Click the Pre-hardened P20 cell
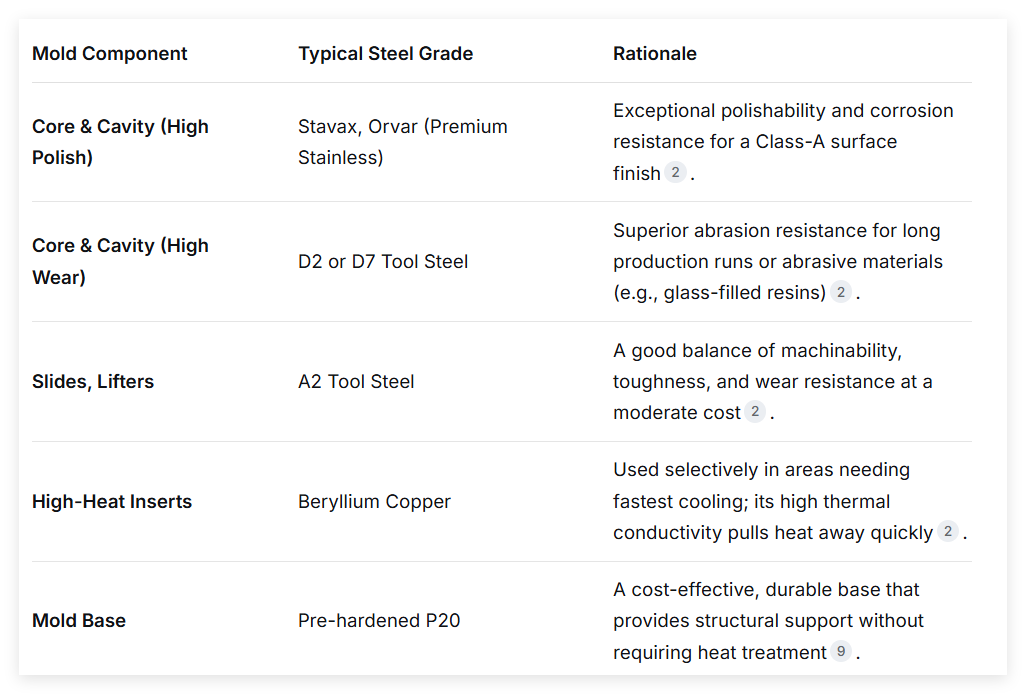The width and height of the screenshot is (1026, 694). (379, 621)
